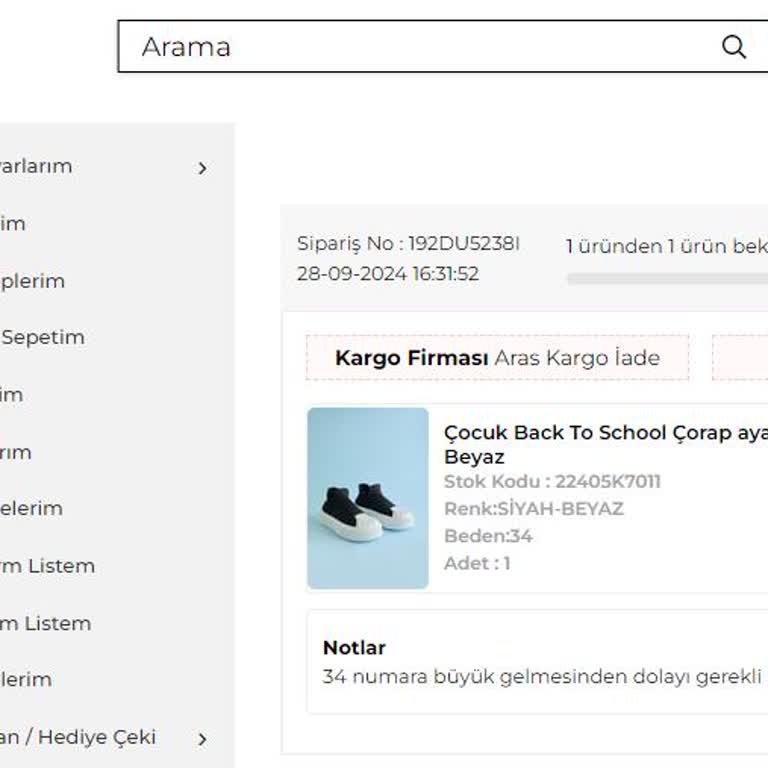This screenshot has height=768, width=768.
Task: Expand the chevron beside the top 'yarlarım' item
Action: click(x=202, y=168)
